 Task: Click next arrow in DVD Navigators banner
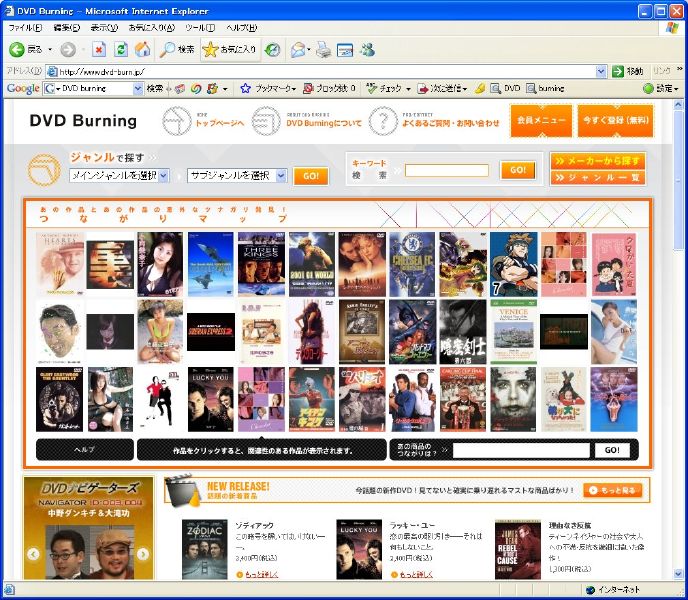(x=143, y=554)
